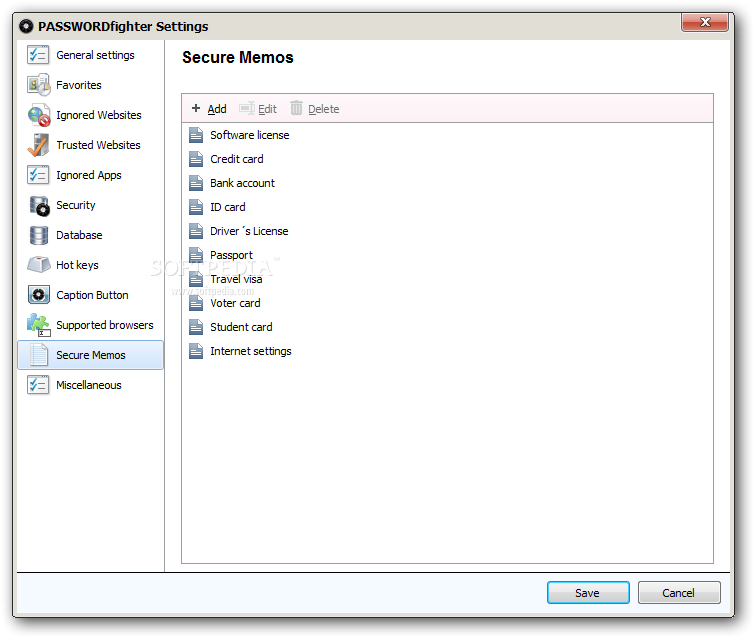View the Supported browsers page
The image size is (755, 638).
pyautogui.click(x=91, y=325)
